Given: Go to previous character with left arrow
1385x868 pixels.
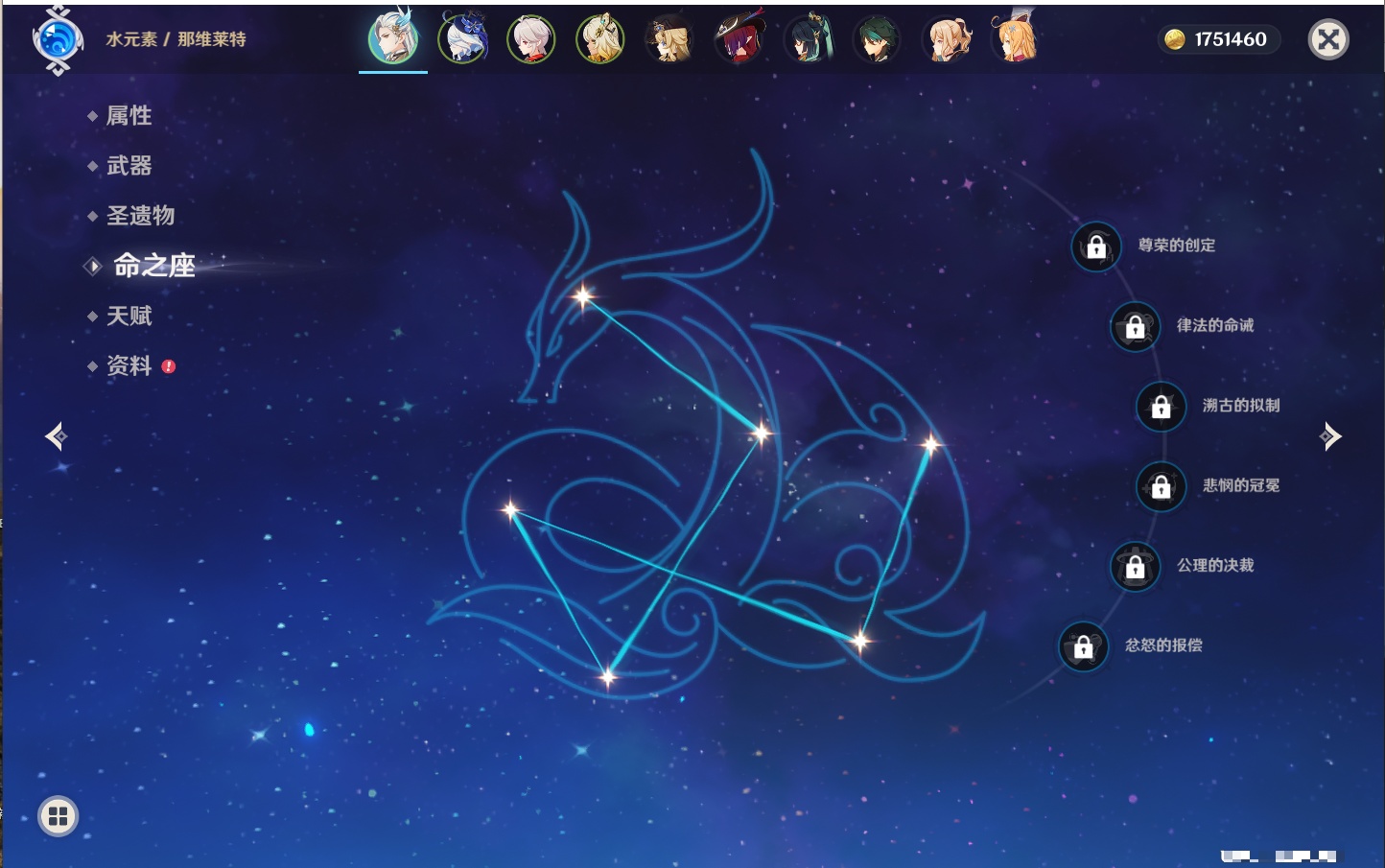Looking at the screenshot, I should (56, 436).
